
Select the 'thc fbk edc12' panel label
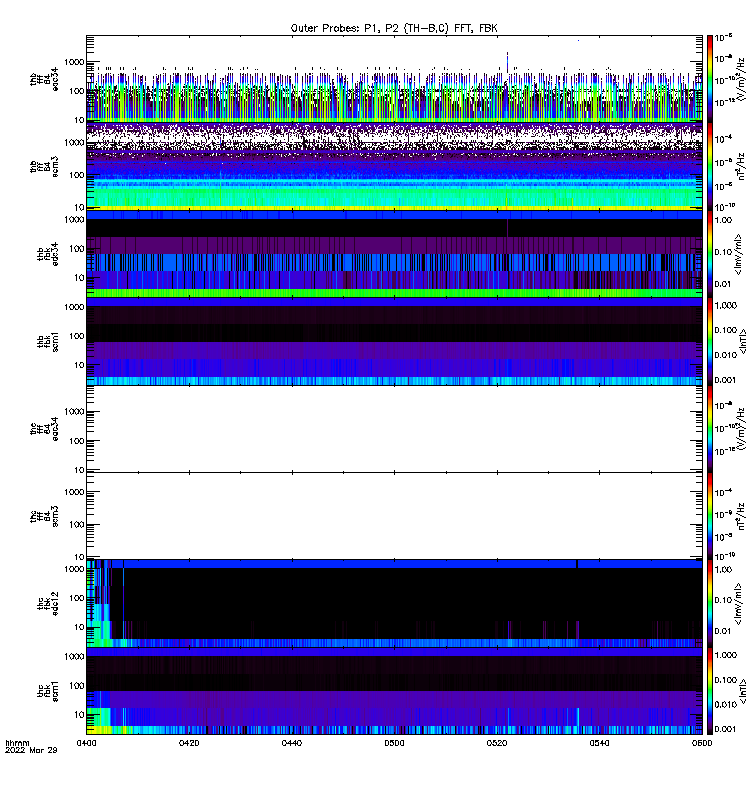click(47, 603)
